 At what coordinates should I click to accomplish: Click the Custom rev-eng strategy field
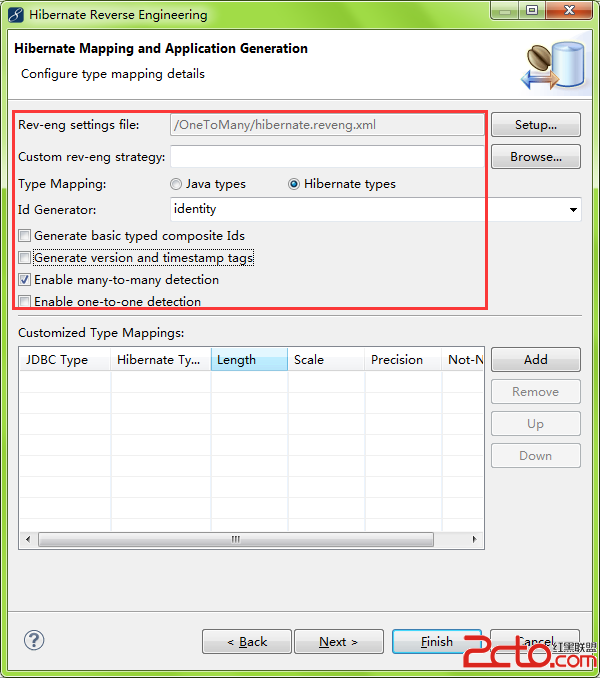pyautogui.click(x=327, y=157)
